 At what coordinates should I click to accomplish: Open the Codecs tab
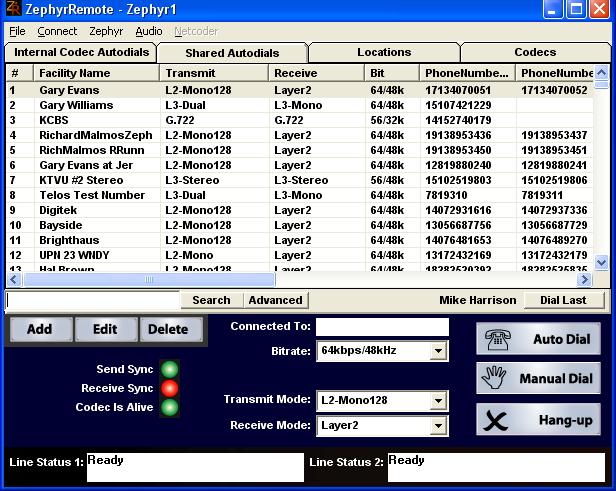535,52
